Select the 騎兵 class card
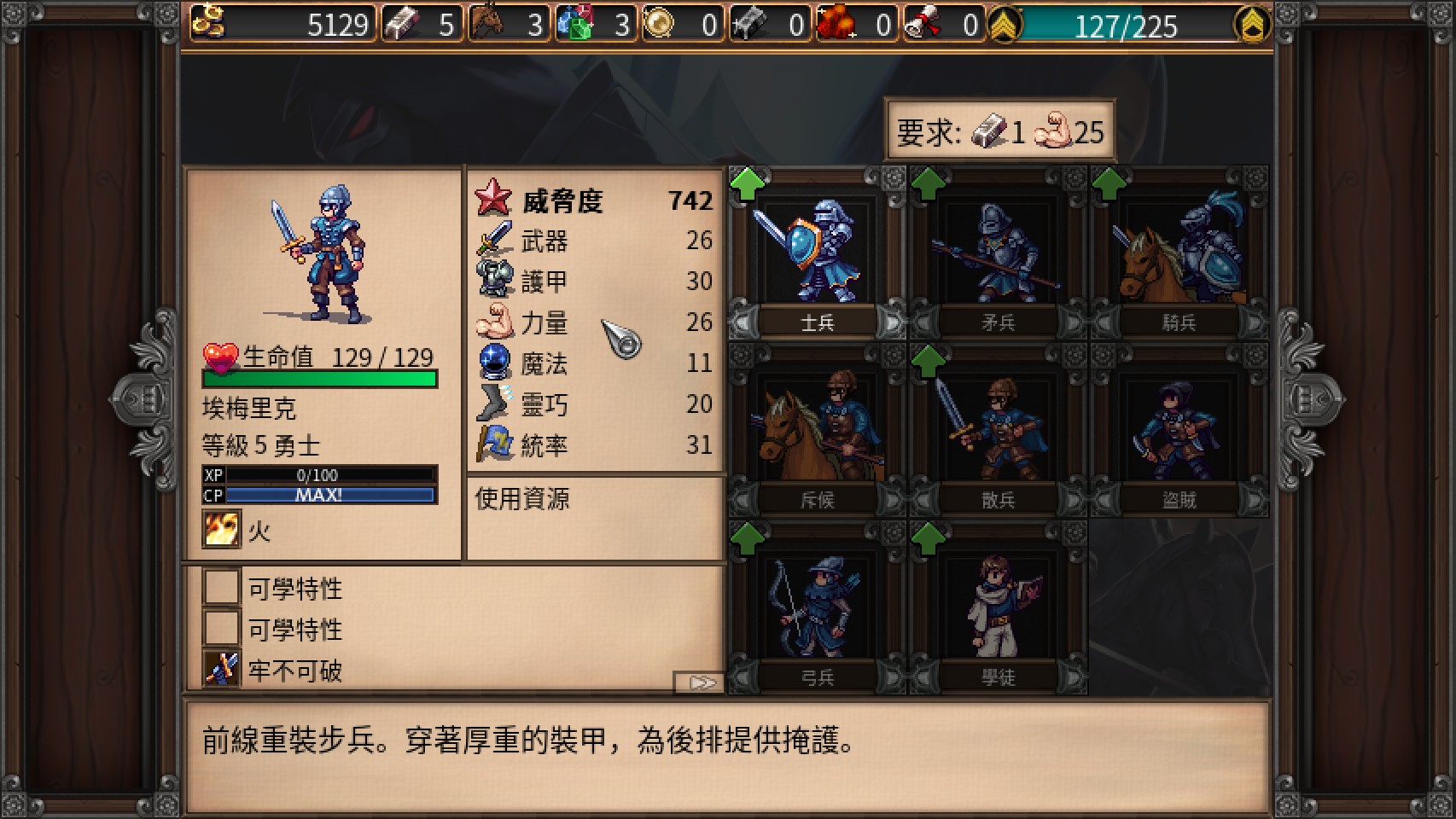Screen dimensions: 1456x819 1179,253
